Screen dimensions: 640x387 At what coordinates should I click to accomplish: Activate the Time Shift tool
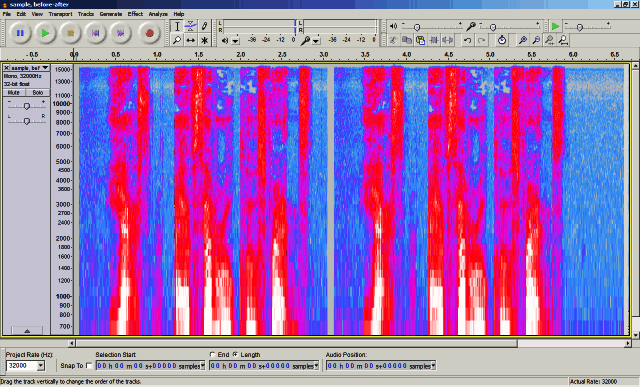click(x=191, y=40)
